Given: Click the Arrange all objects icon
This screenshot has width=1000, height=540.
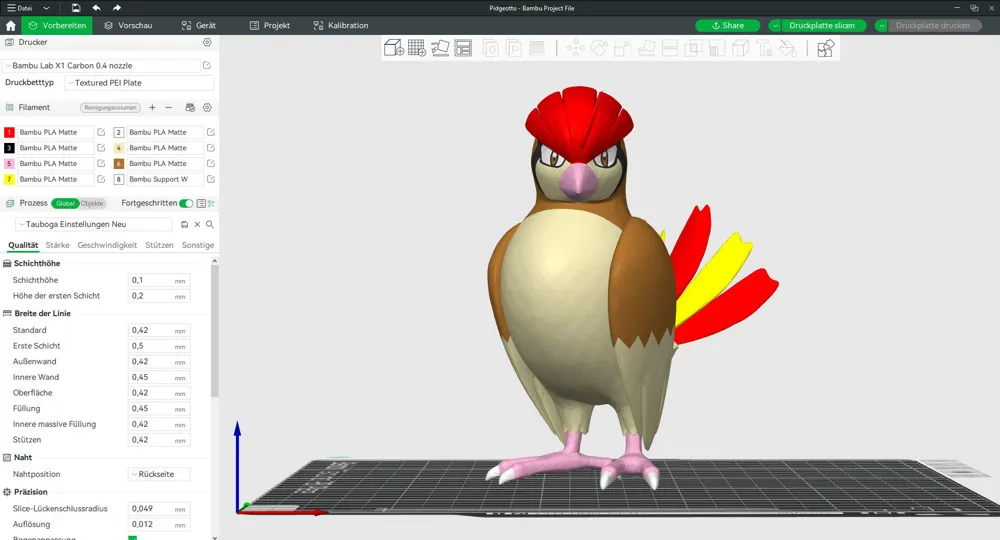Looking at the screenshot, I should [463, 48].
